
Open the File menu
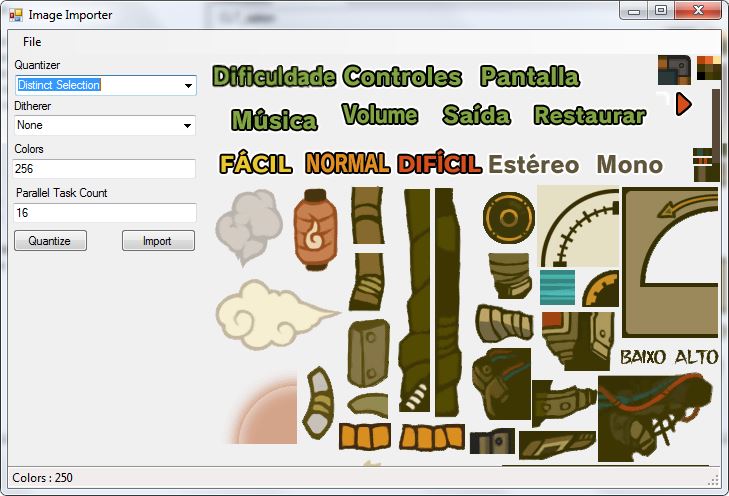(x=32, y=42)
